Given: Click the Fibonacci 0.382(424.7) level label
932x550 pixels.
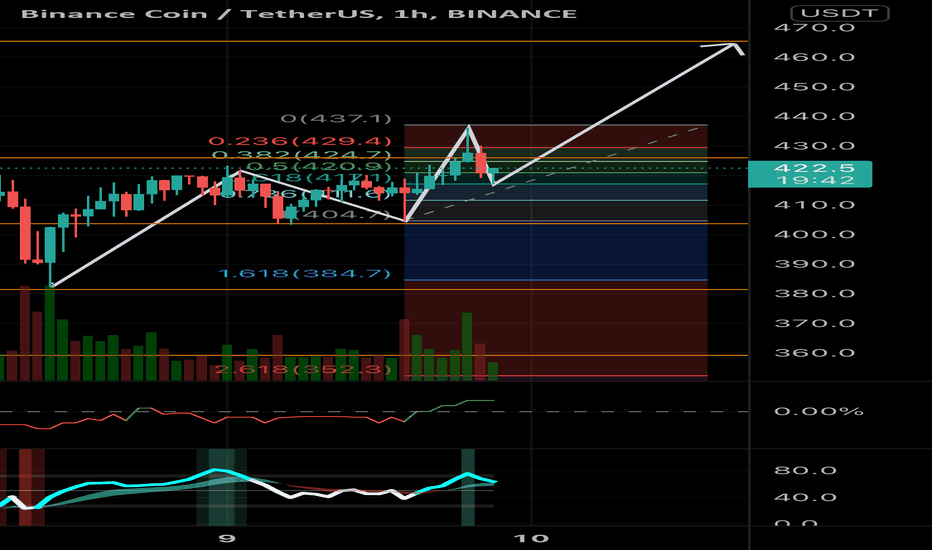Looking at the screenshot, I should [x=302, y=155].
